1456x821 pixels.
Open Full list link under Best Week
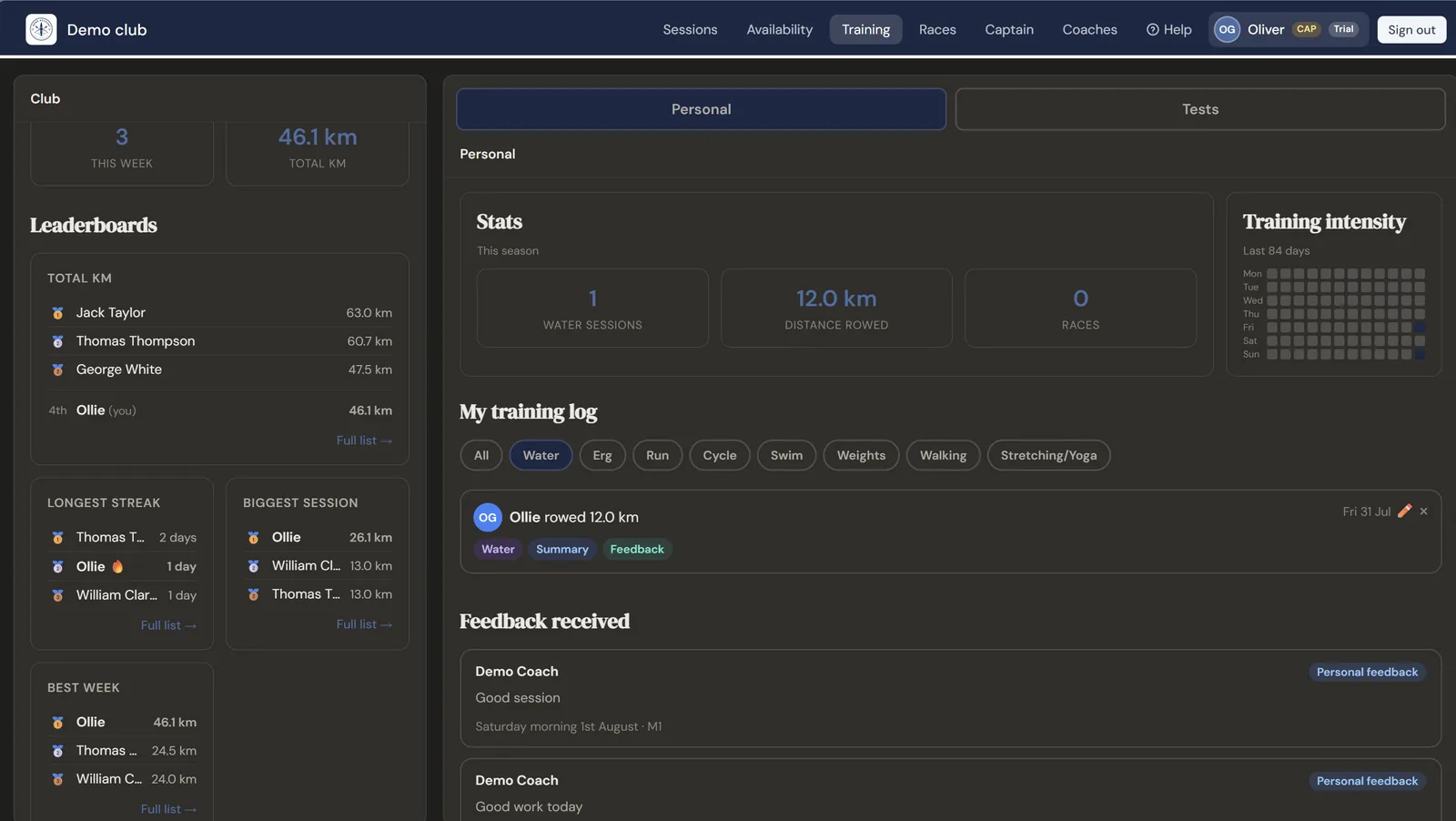tap(168, 809)
